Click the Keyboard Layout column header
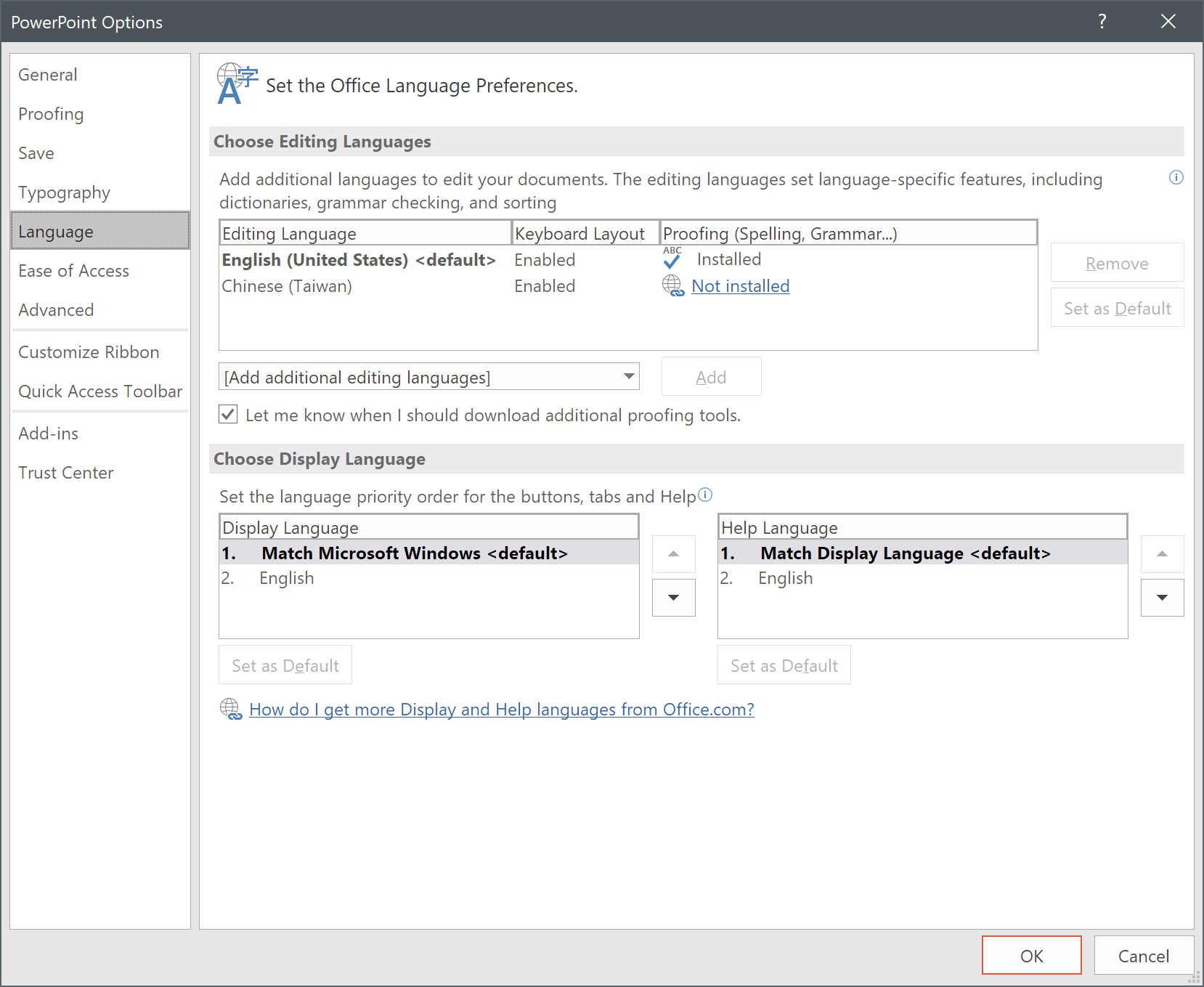The image size is (1204, 987). coord(586,233)
